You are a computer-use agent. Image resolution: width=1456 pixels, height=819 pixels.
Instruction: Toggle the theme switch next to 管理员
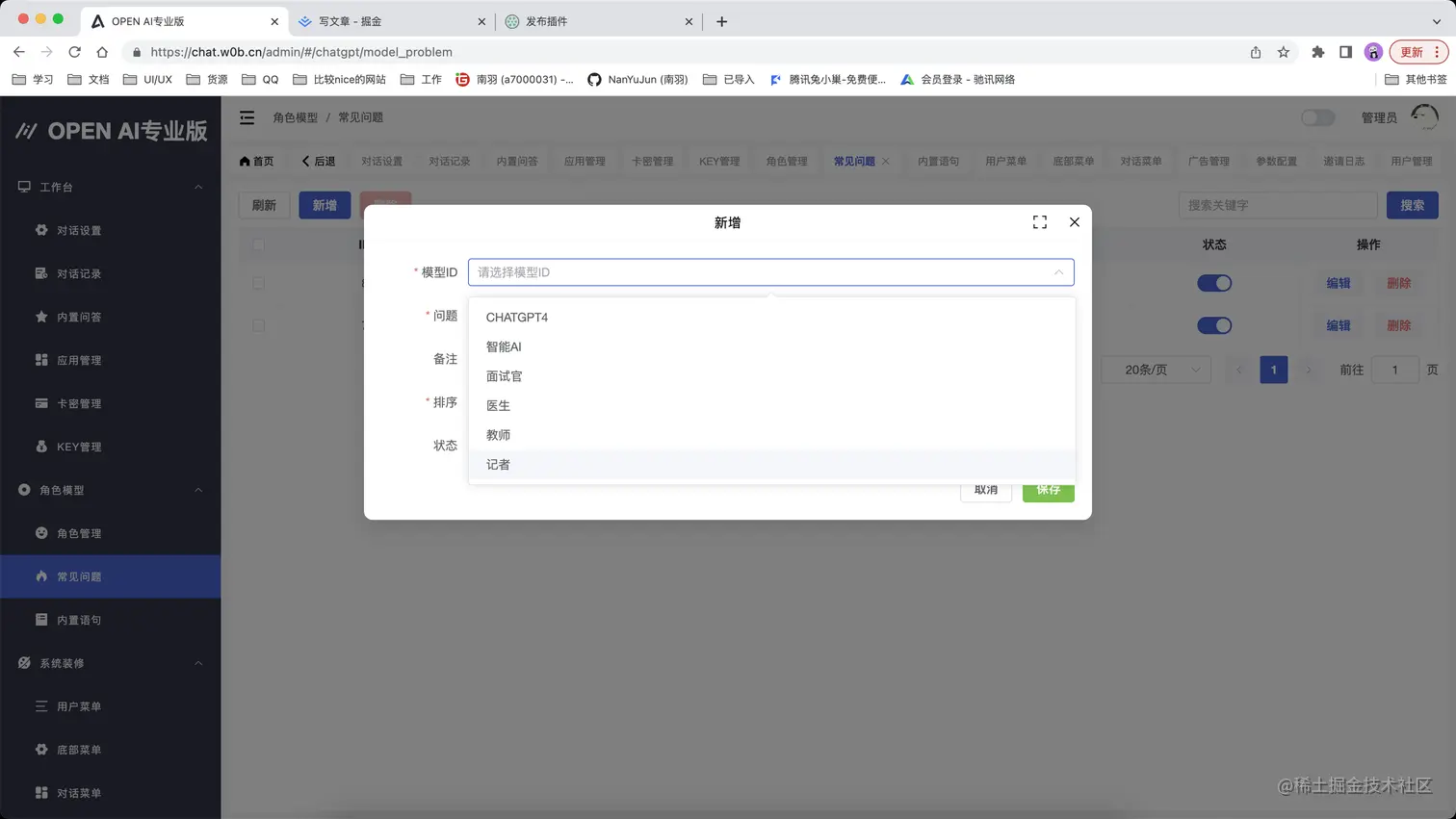tap(1317, 116)
